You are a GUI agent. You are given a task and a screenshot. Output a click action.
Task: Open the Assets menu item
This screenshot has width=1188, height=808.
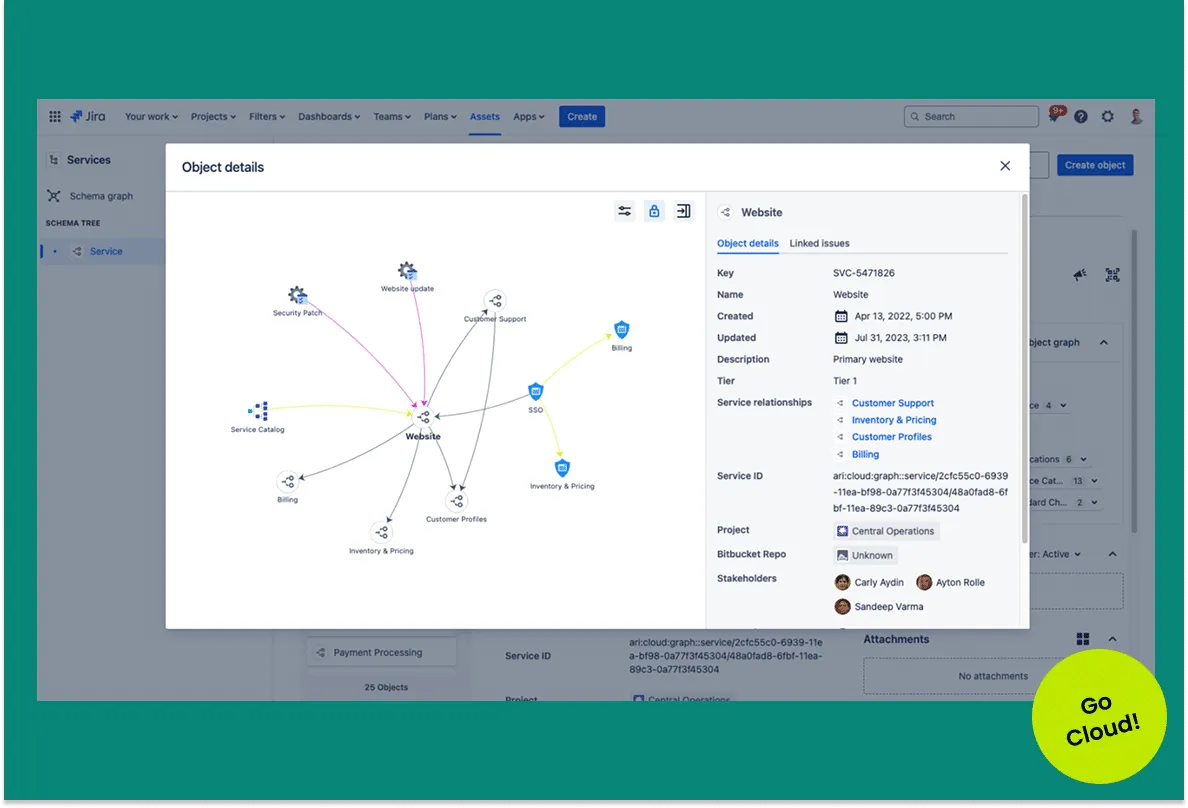click(485, 117)
